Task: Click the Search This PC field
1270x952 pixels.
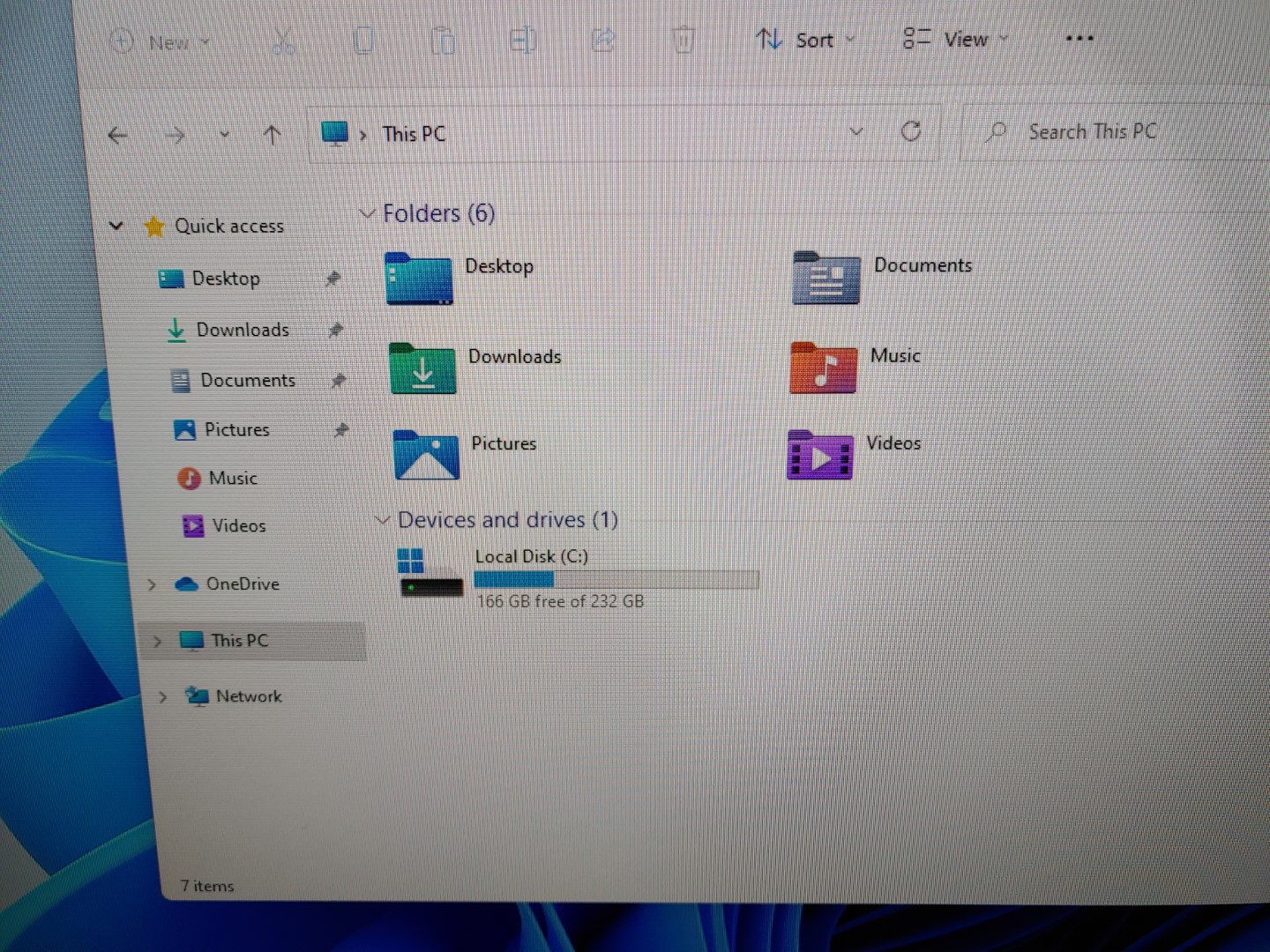Action: click(x=1116, y=131)
